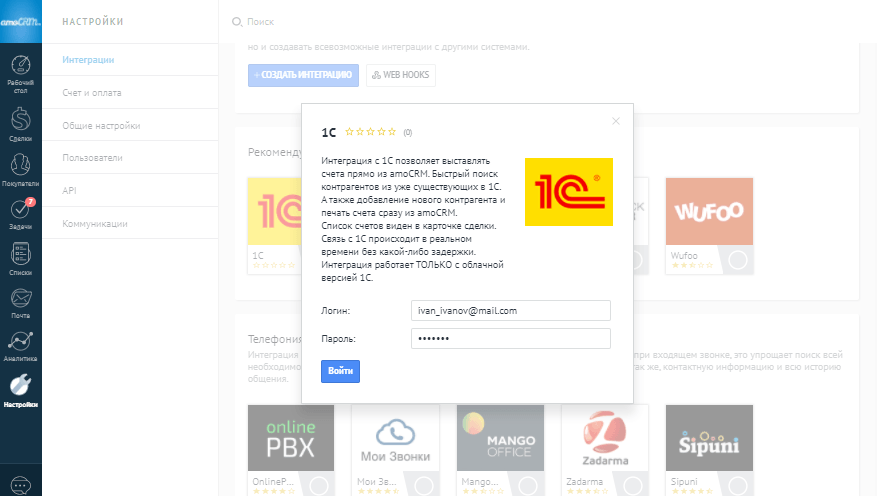
Task: Click Создать интеграцию button
Action: pos(303,75)
